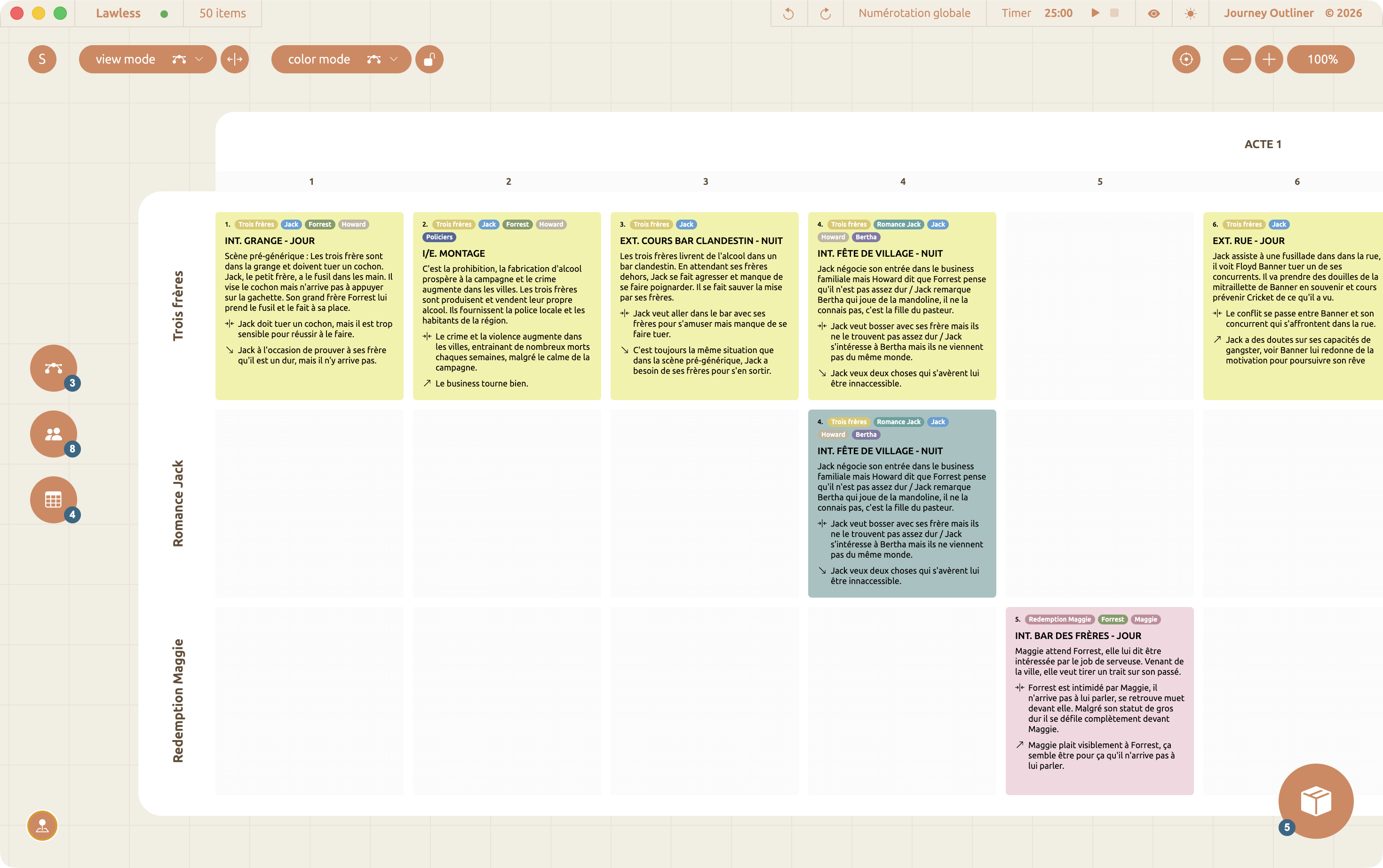This screenshot has height=868, width=1383.
Task: Select the Trois frères row label
Action: [x=178, y=306]
